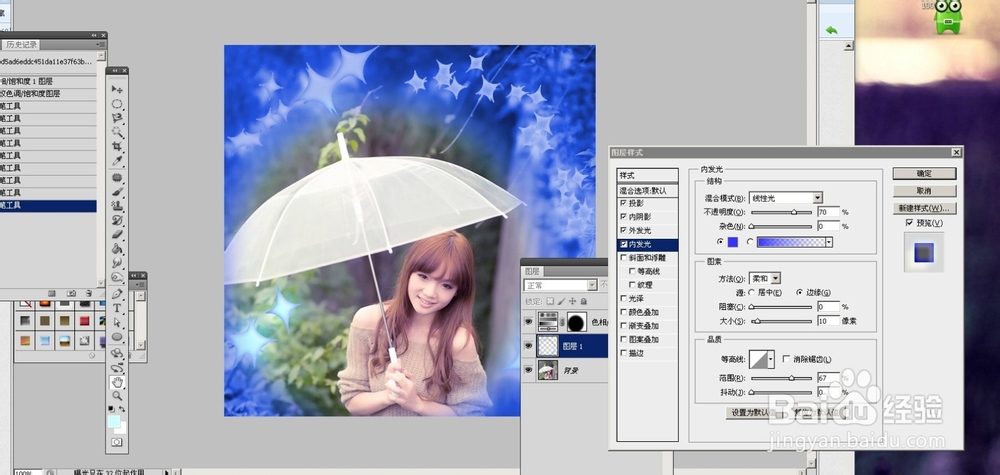This screenshot has height=475, width=1000.
Task: Select the Paint Bucket tool
Action: 117,248
